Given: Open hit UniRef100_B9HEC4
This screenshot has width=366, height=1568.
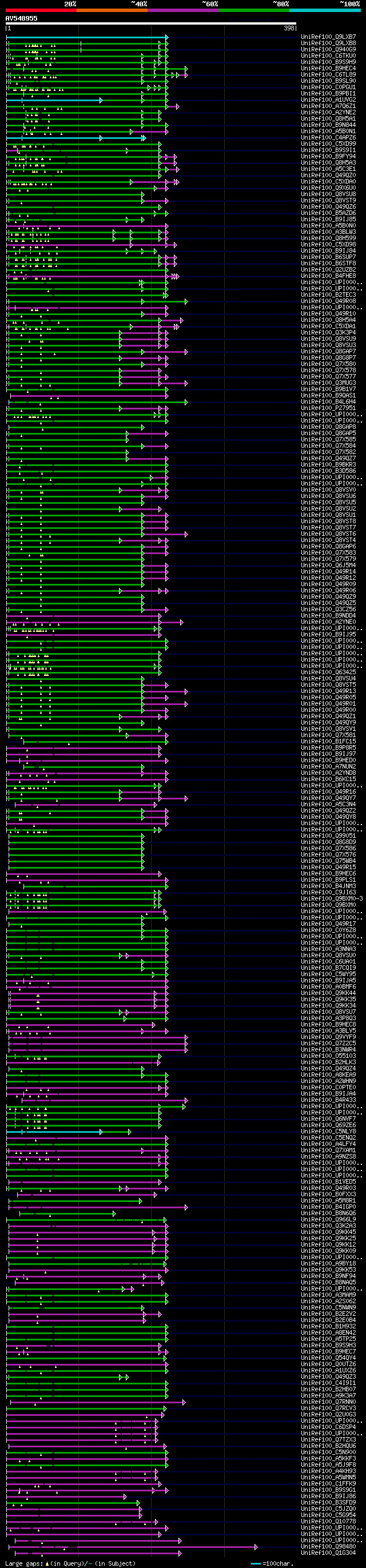Looking at the screenshot, I should click(328, 68).
